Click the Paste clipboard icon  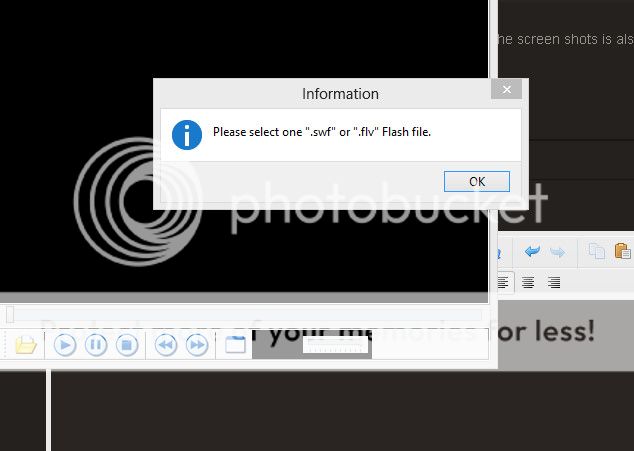click(x=622, y=252)
